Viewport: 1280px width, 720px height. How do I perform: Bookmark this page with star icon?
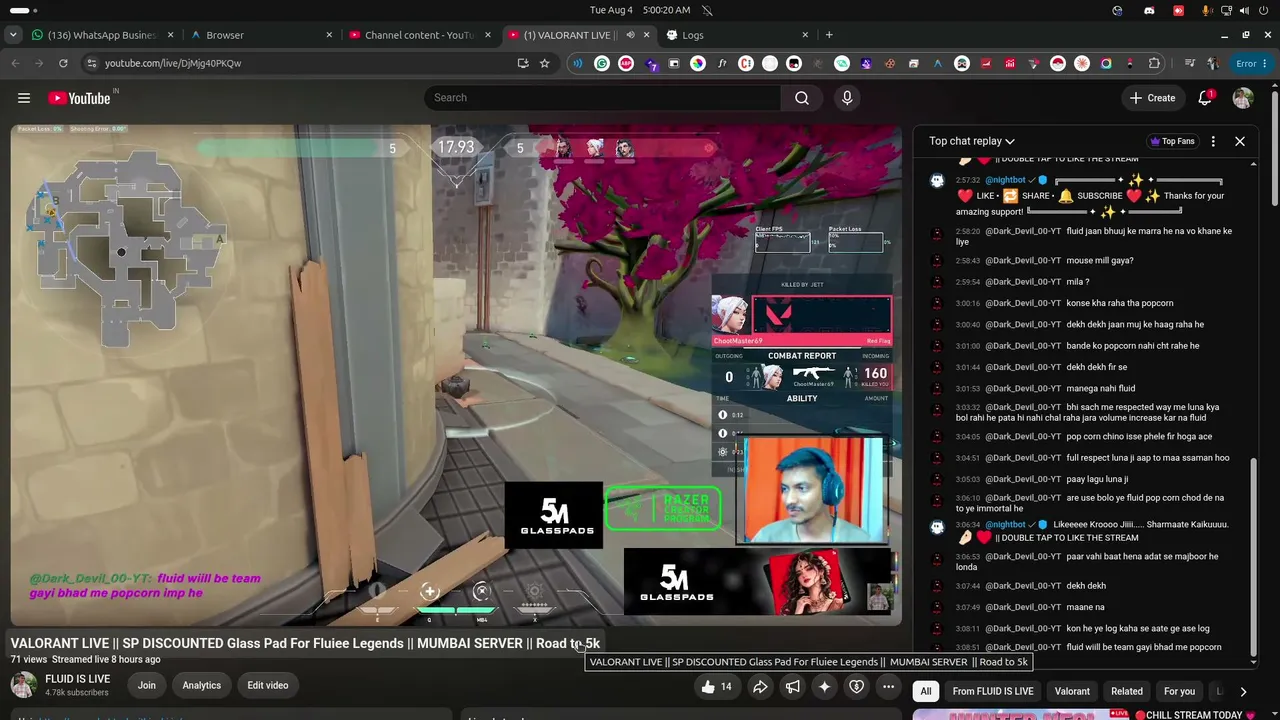pos(544,63)
